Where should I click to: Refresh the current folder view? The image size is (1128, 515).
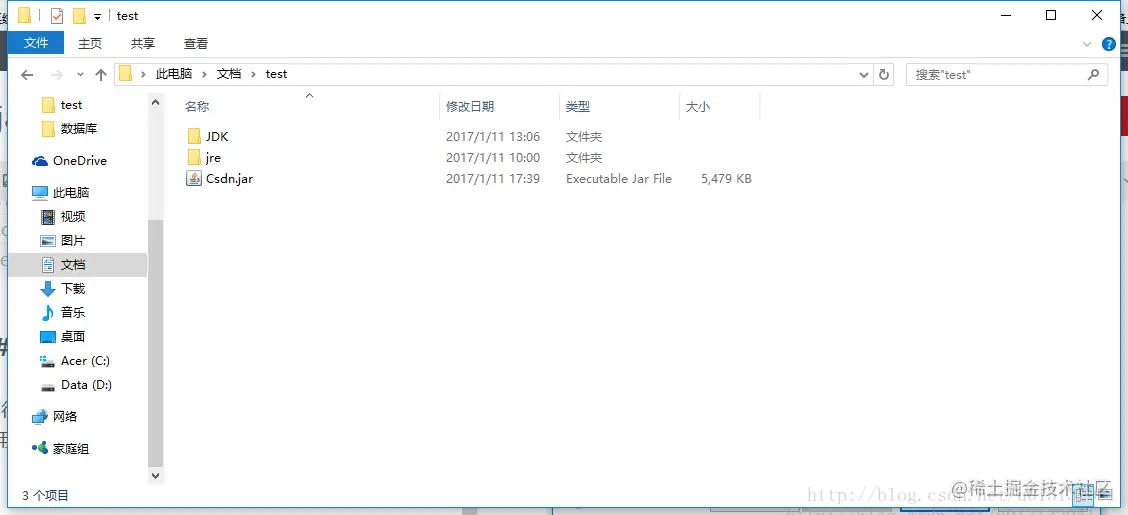pyautogui.click(x=883, y=74)
